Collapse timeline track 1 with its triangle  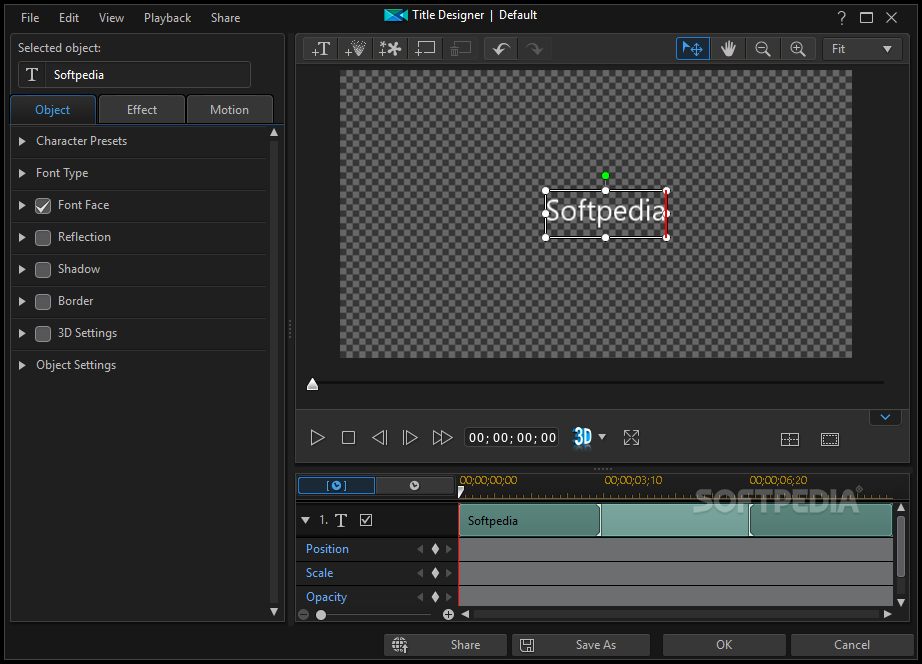[305, 520]
